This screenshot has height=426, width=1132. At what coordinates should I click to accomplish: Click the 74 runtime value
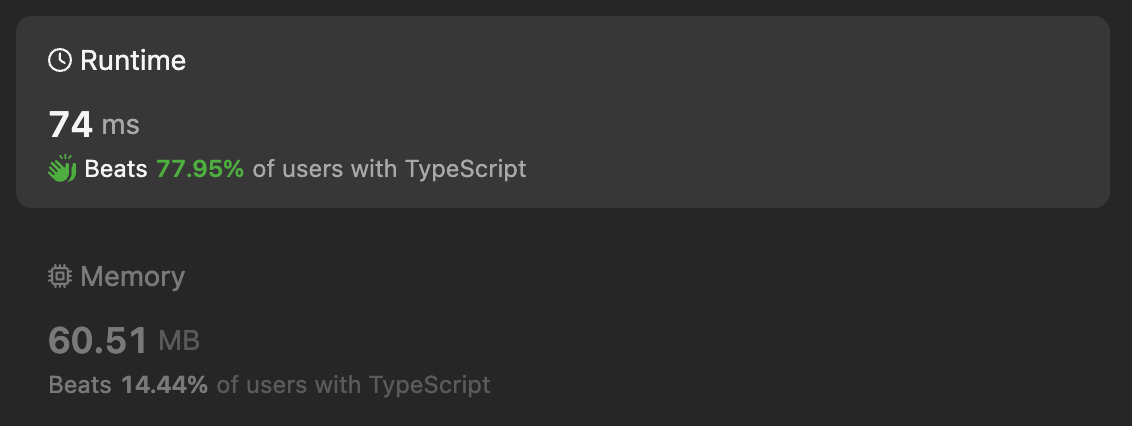pyautogui.click(x=70, y=125)
